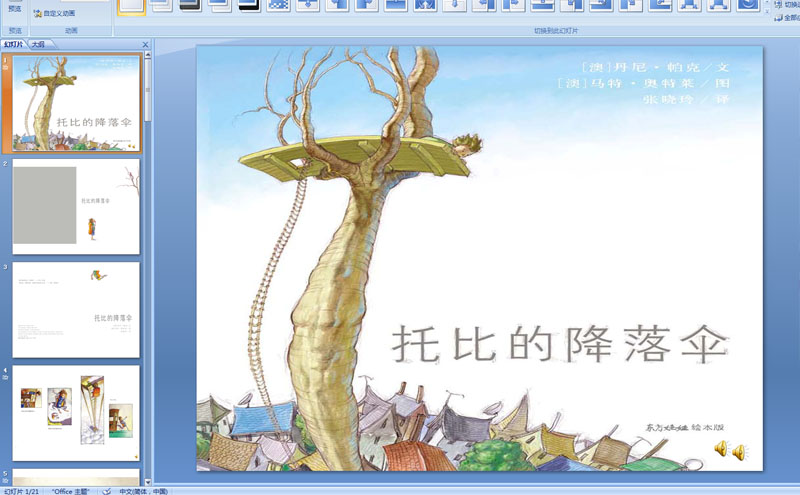Click the thumbnail pane scroll-down arrow
The height and width of the screenshot is (495, 800).
pos(148,482)
